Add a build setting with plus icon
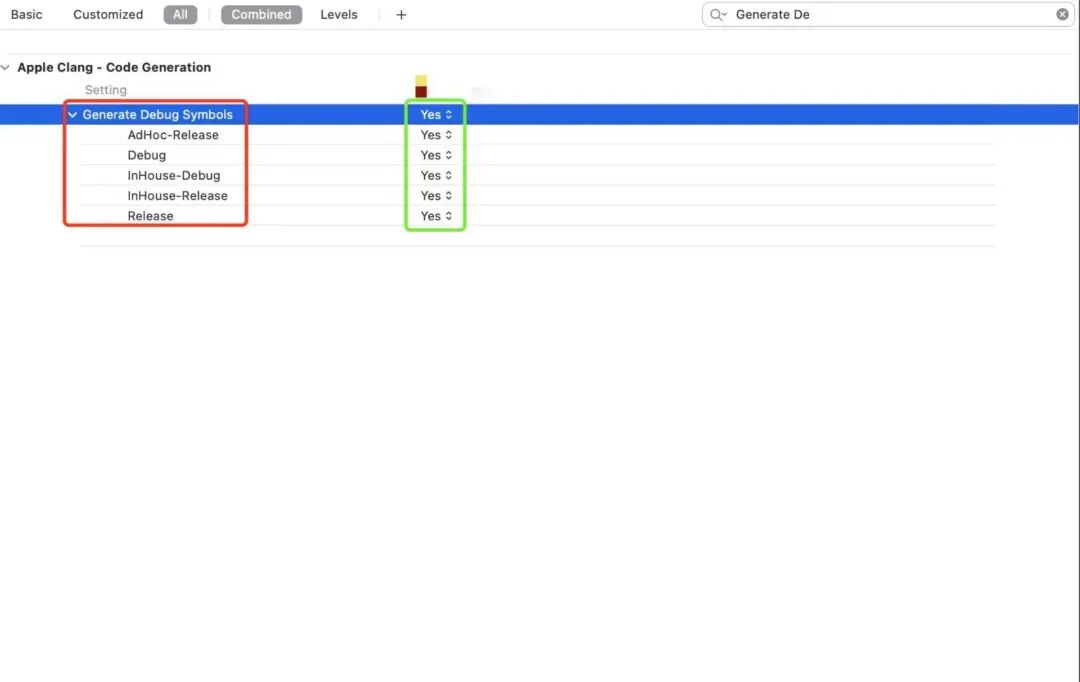The height and width of the screenshot is (682, 1080). [x=401, y=14]
